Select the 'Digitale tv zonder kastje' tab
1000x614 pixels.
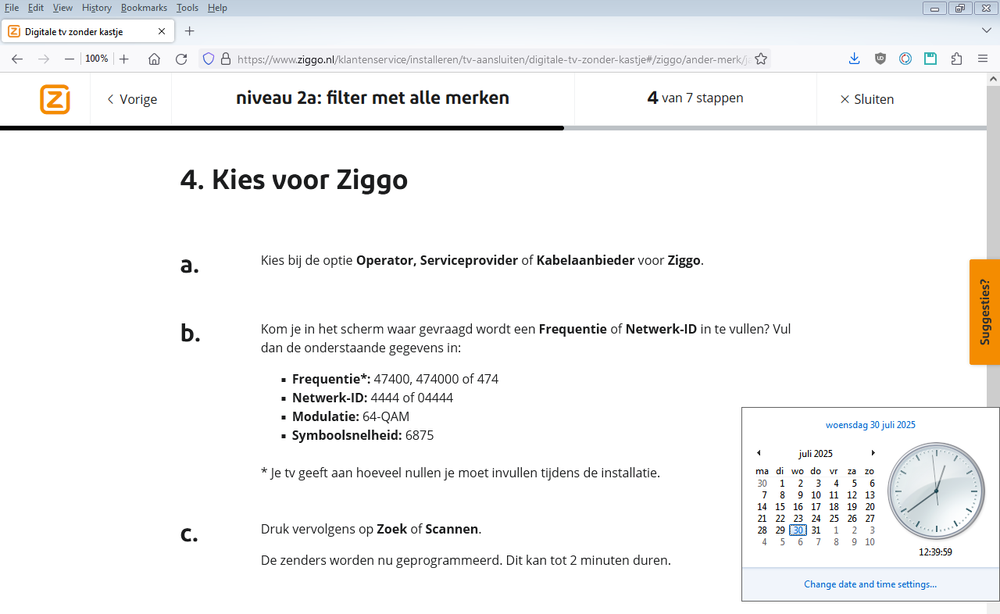pyautogui.click(x=87, y=31)
